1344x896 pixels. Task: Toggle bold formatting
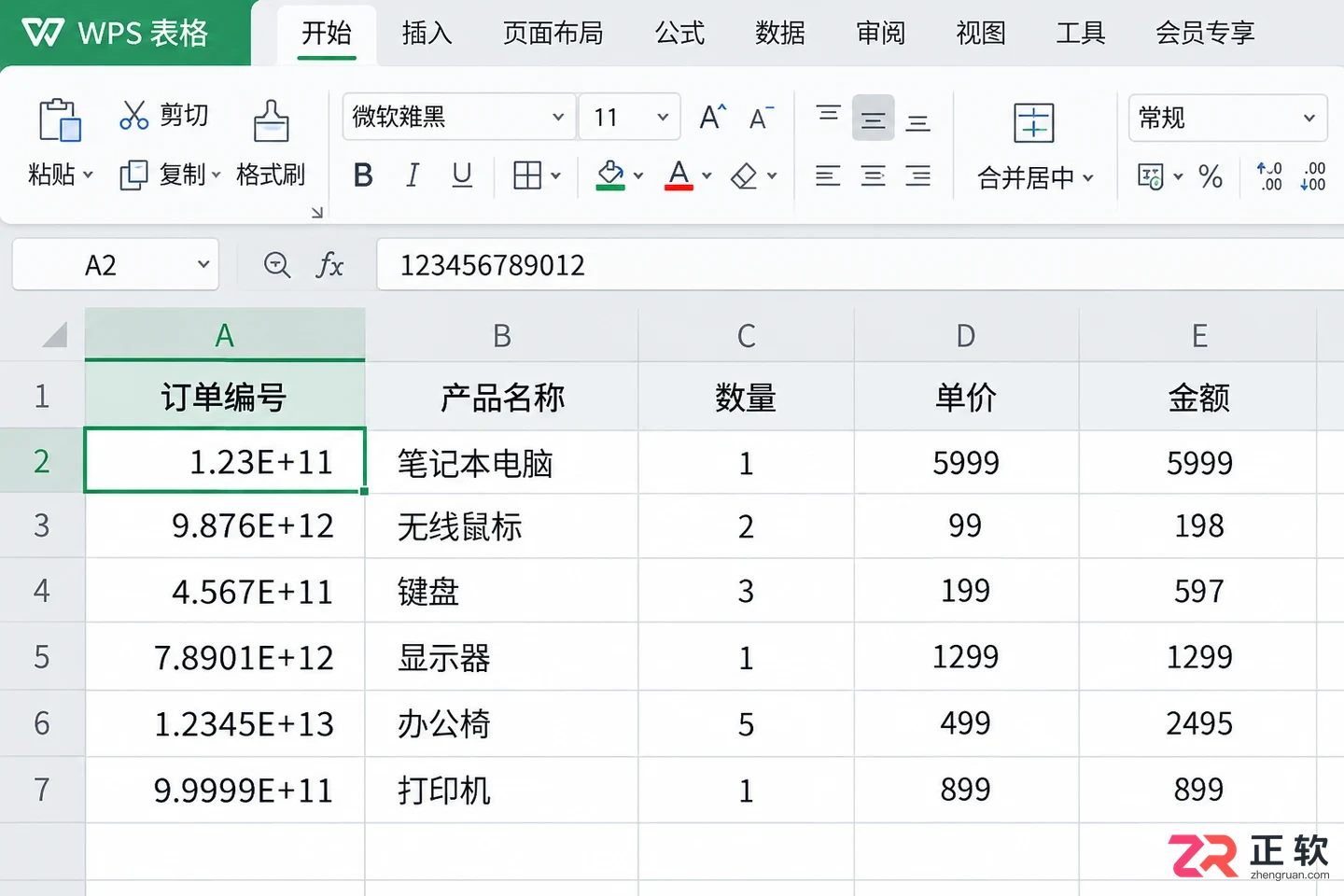[363, 175]
